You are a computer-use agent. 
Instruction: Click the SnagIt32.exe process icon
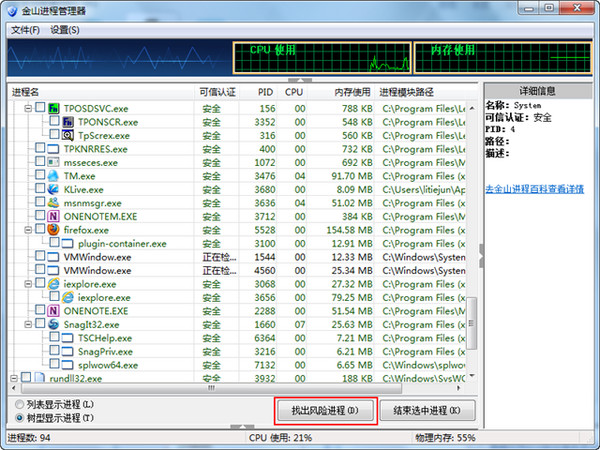[54, 324]
